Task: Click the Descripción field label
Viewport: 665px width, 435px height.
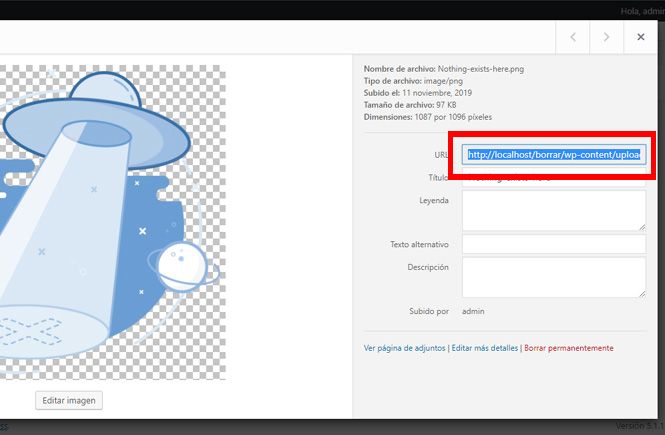Action: [x=427, y=267]
